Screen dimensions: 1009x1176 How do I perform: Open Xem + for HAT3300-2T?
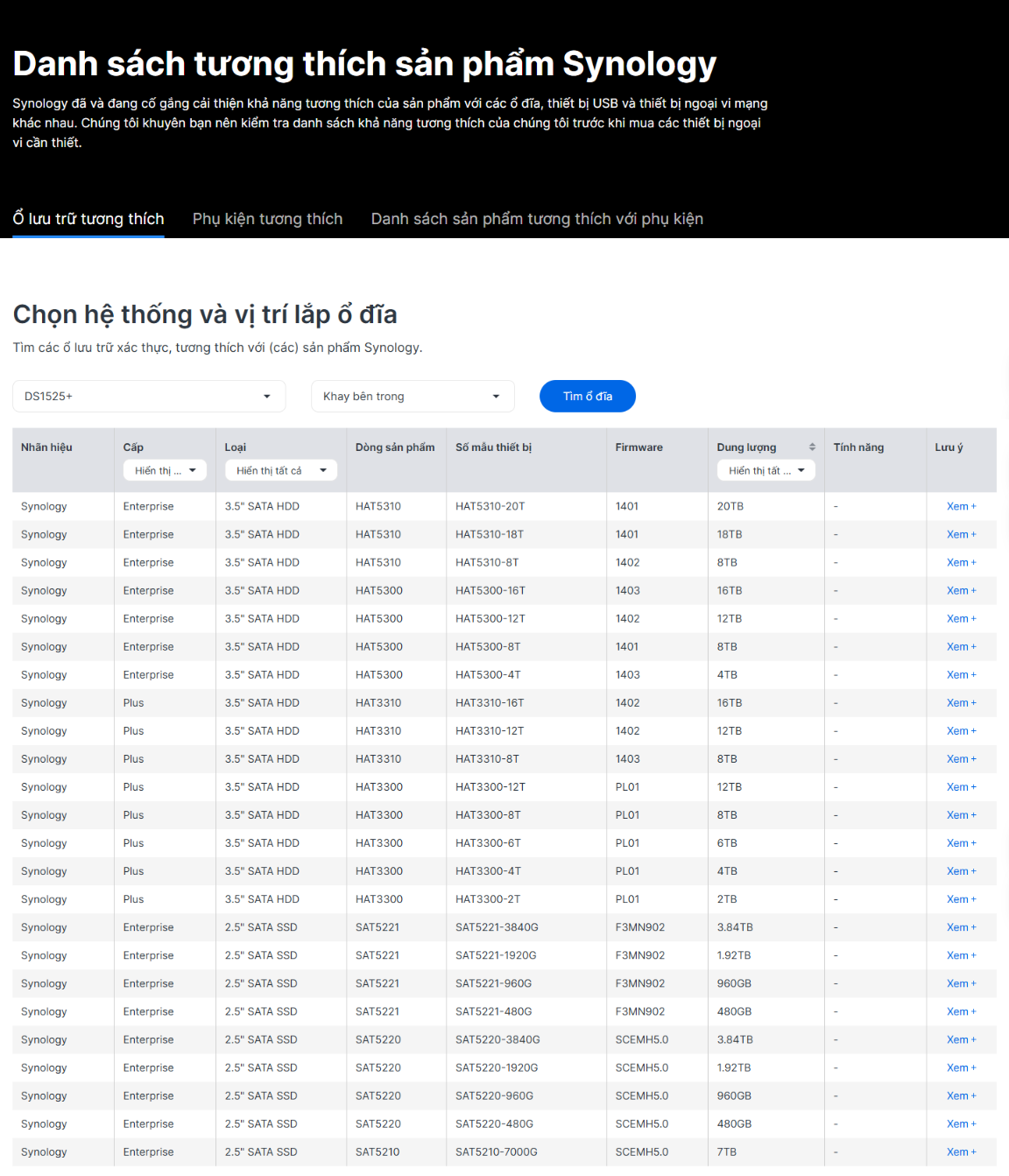coord(961,898)
